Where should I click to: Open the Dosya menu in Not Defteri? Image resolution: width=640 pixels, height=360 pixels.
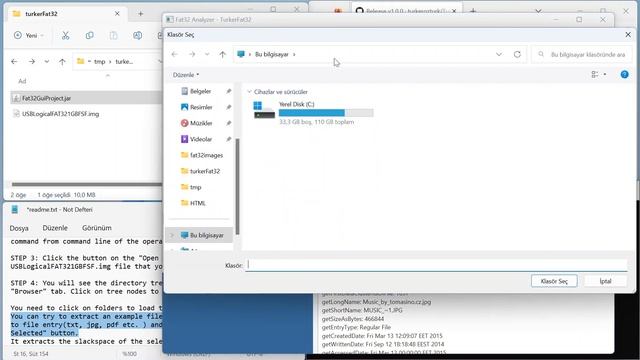click(x=19, y=228)
